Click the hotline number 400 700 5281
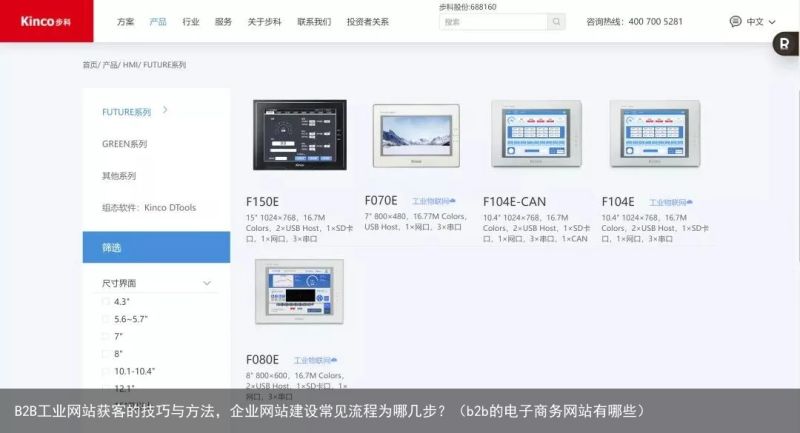This screenshot has width=800, height=433. click(656, 22)
